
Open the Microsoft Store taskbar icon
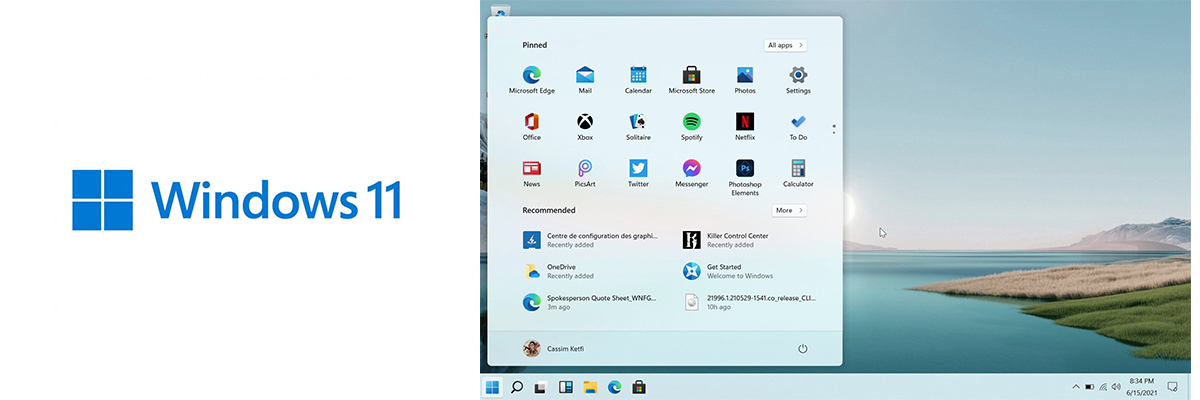[639, 387]
